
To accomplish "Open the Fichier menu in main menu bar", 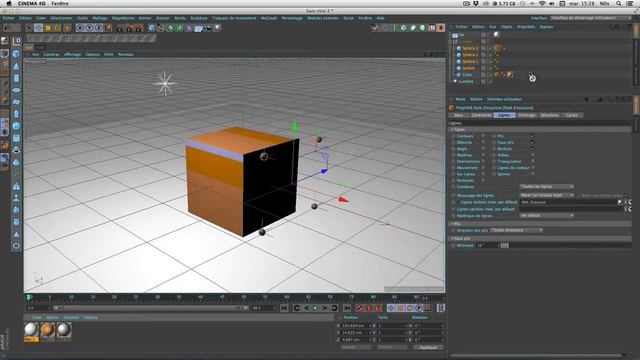I will (8, 18).
